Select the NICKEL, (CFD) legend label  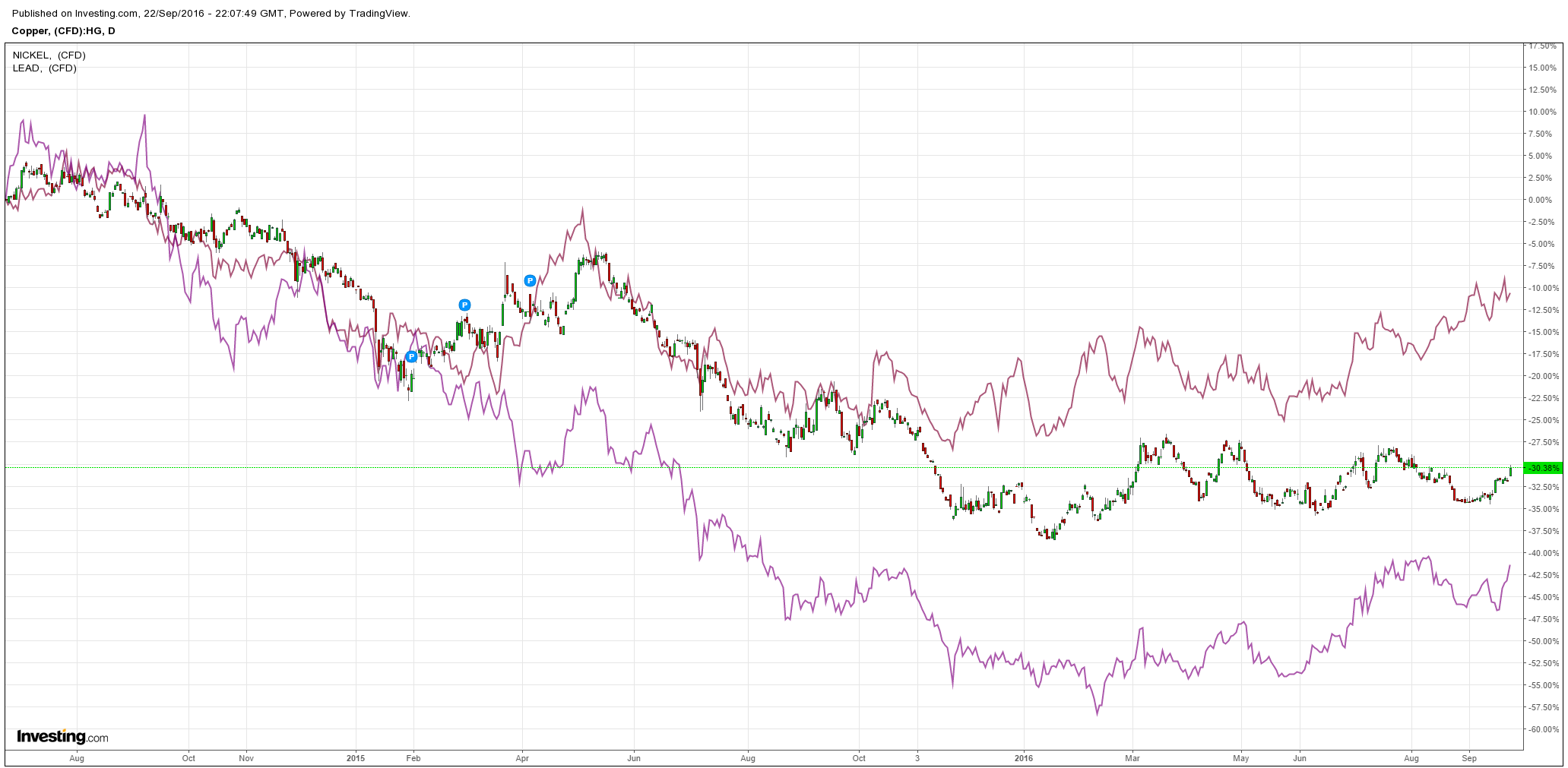click(49, 55)
